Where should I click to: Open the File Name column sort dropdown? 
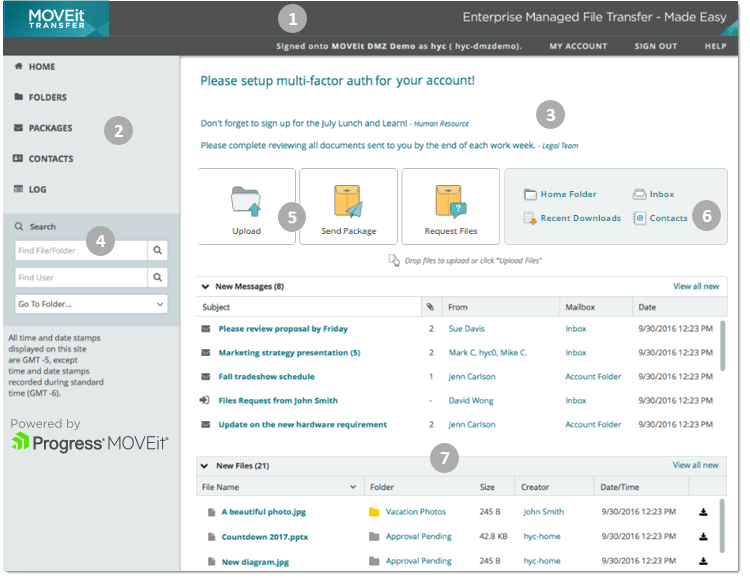pyautogui.click(x=353, y=488)
